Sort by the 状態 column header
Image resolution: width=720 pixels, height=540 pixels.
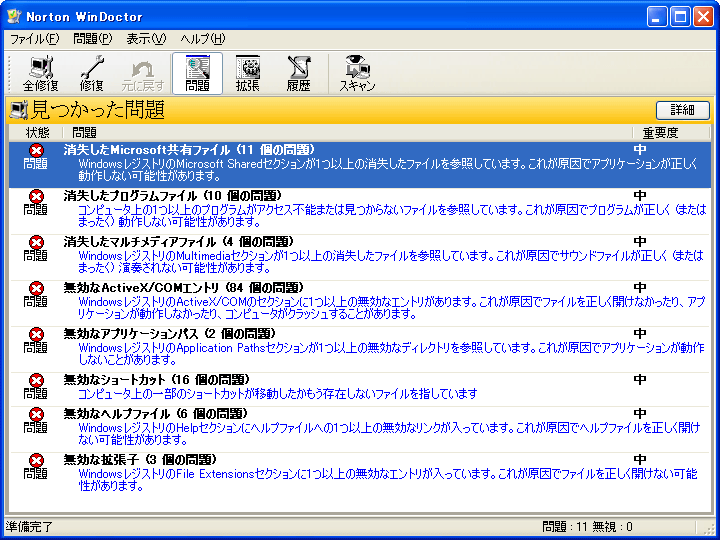[x=37, y=133]
